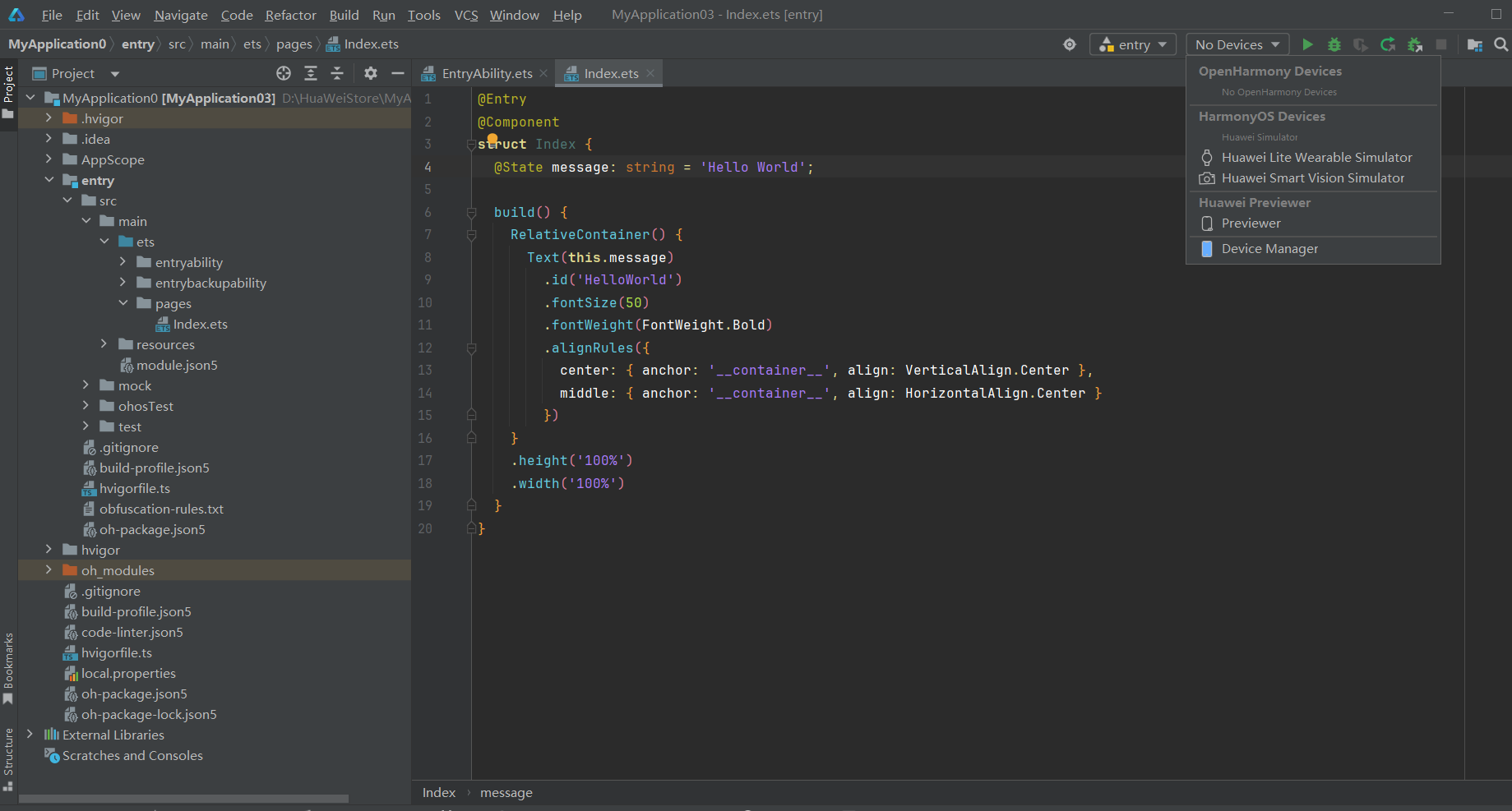The width and height of the screenshot is (1512, 811).
Task: Click Project panel horizontal scrollbar
Action: (x=183, y=798)
